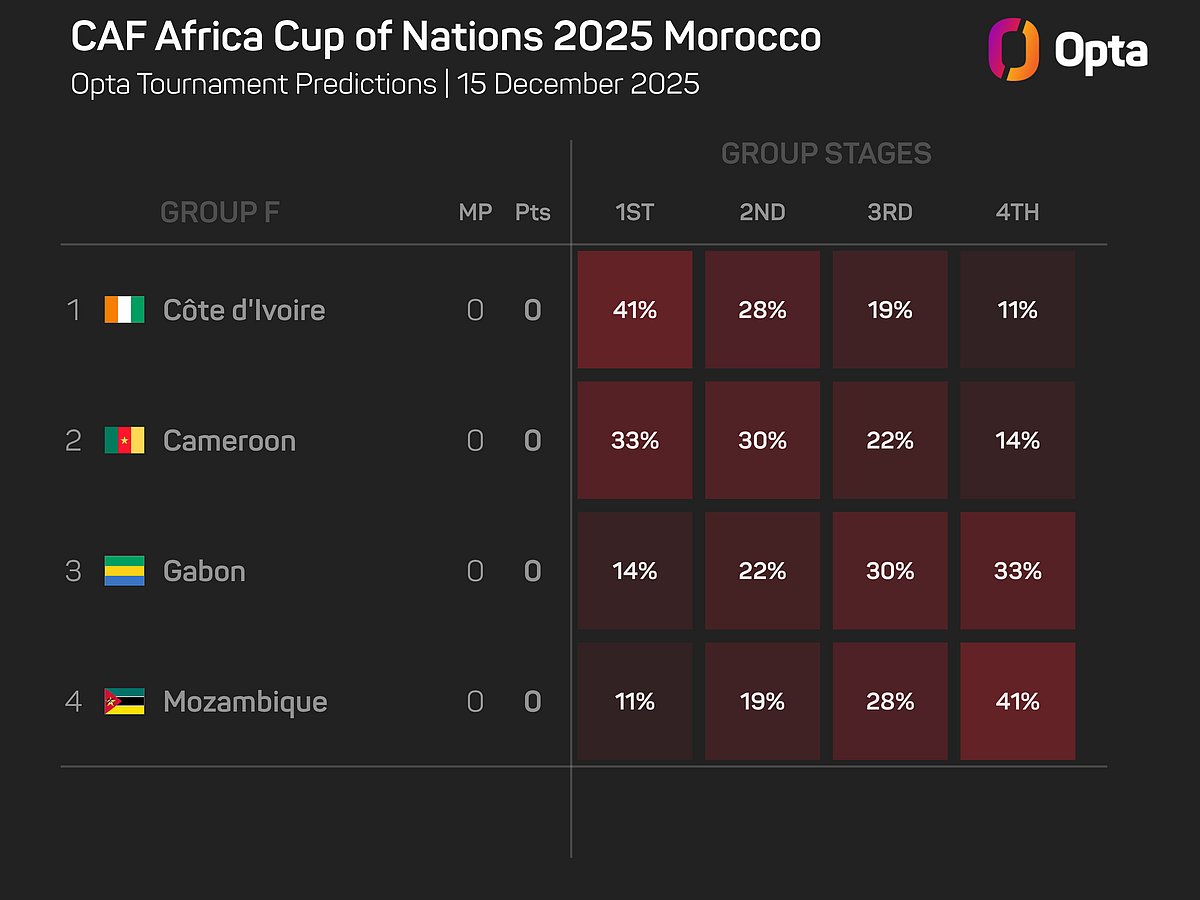The width and height of the screenshot is (1200, 900).
Task: Click the MP column header
Action: click(x=475, y=212)
